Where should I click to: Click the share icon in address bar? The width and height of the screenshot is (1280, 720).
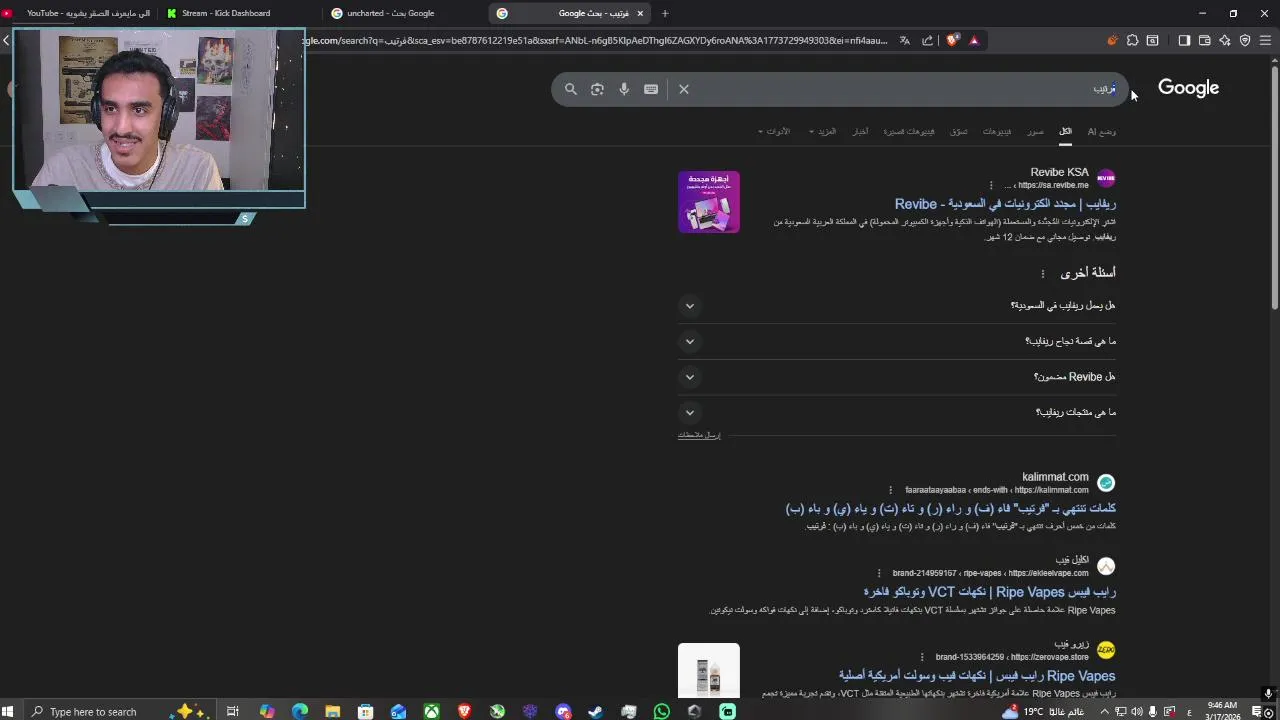click(x=927, y=40)
